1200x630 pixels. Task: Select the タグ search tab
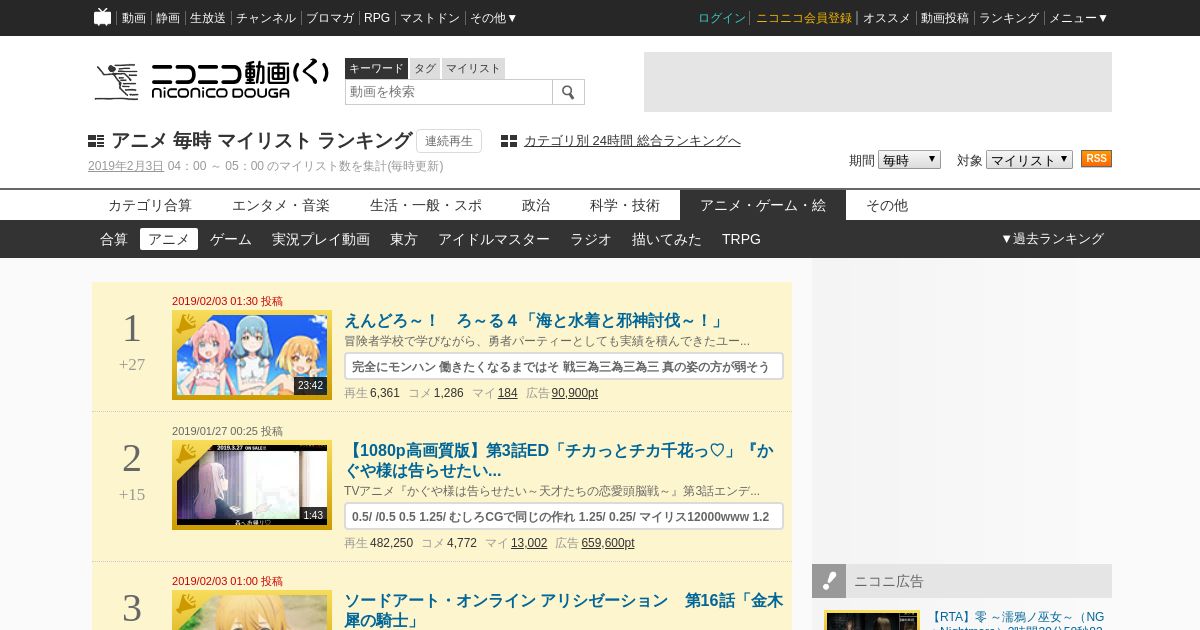click(x=425, y=68)
